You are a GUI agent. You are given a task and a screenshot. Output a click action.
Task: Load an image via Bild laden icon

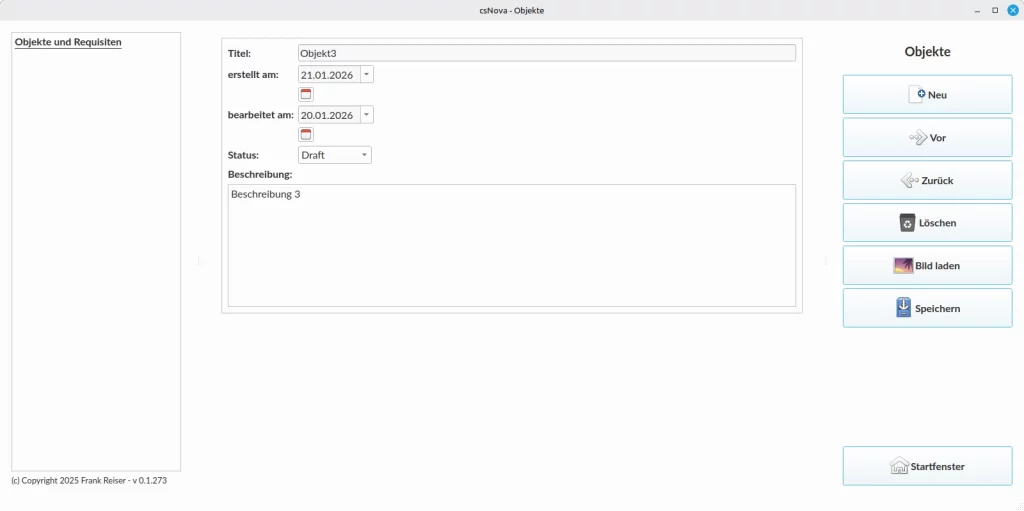click(903, 266)
